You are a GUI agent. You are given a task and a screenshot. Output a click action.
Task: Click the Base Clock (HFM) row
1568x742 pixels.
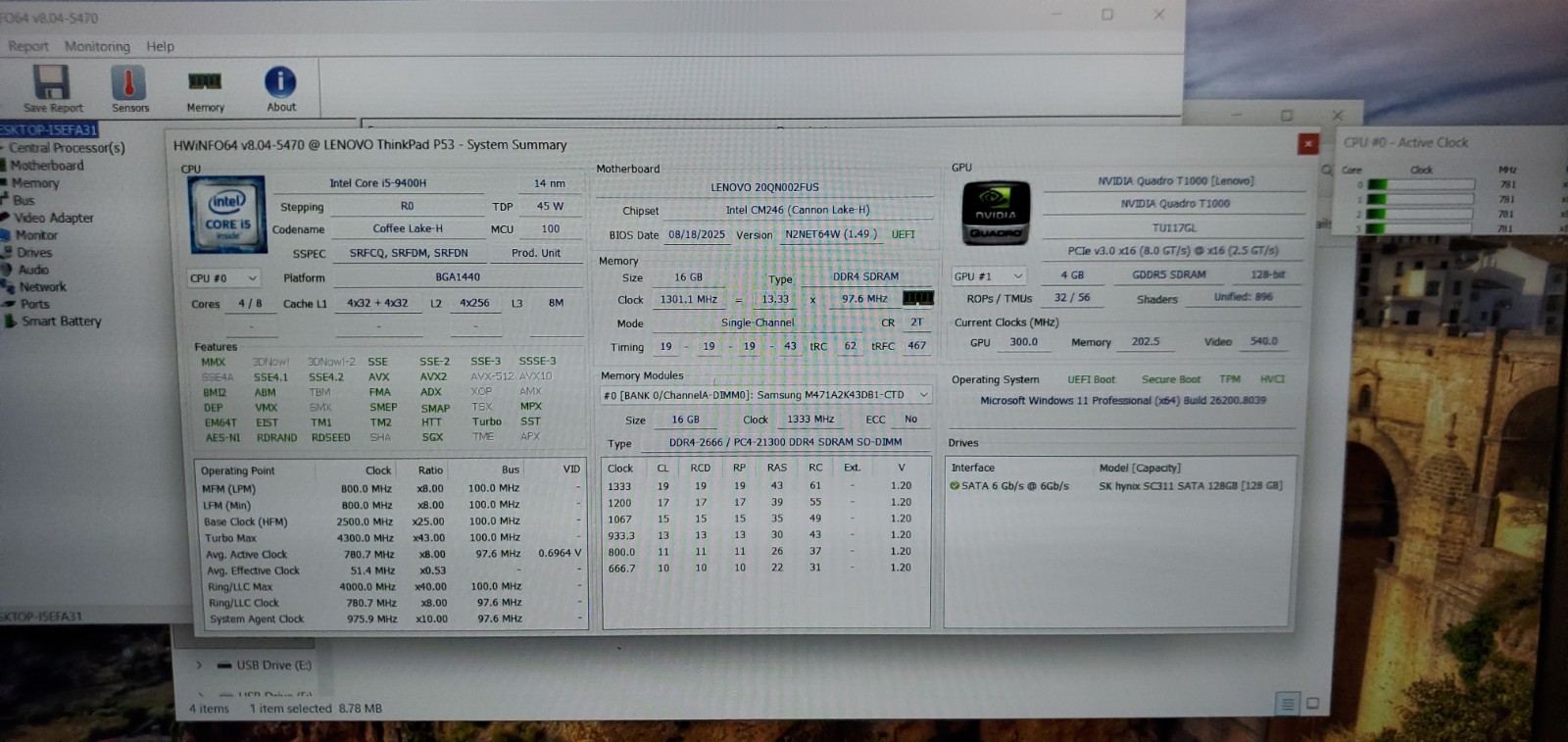pyautogui.click(x=392, y=521)
